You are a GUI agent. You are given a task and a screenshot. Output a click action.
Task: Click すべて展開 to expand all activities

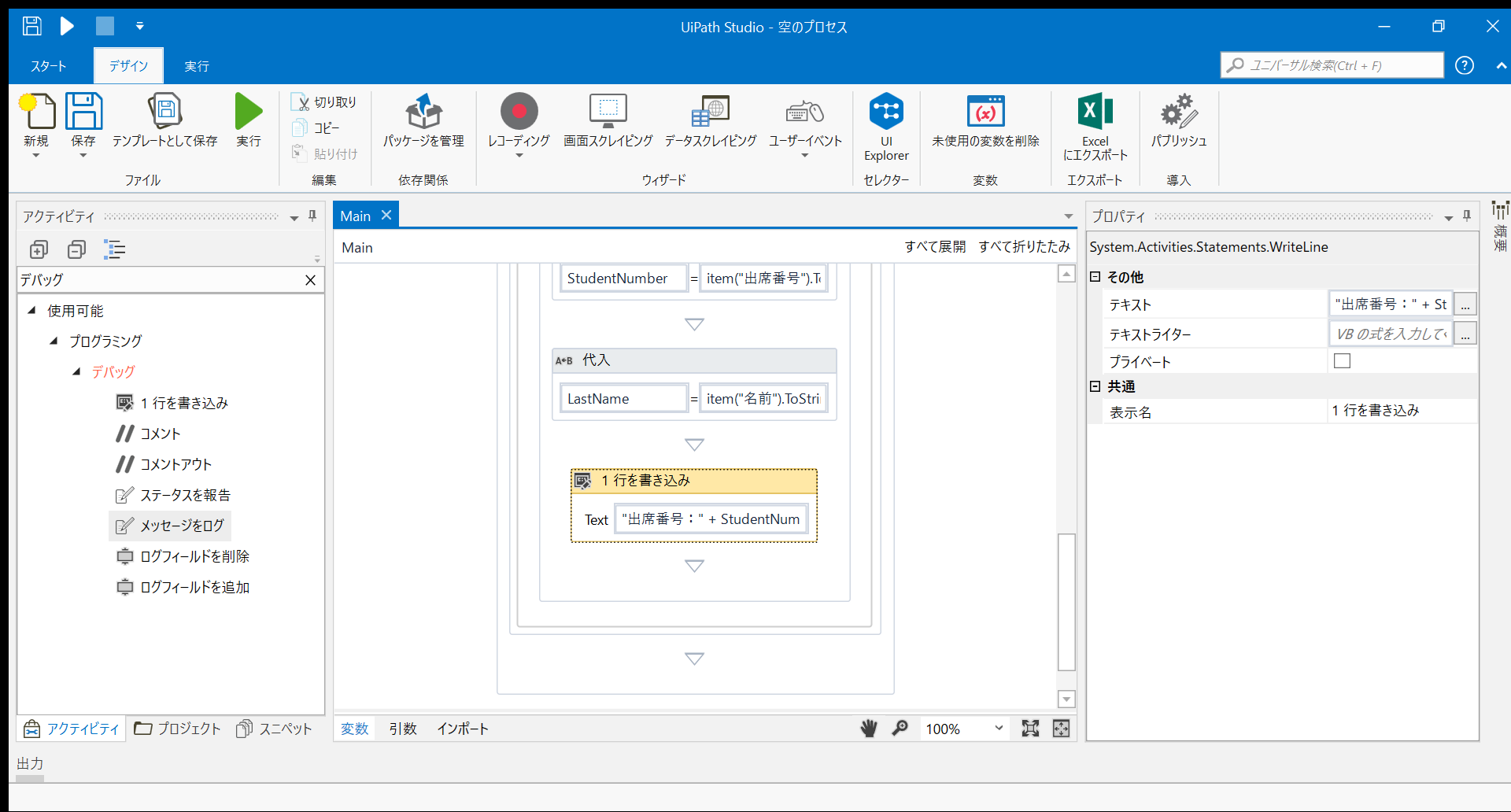click(936, 246)
